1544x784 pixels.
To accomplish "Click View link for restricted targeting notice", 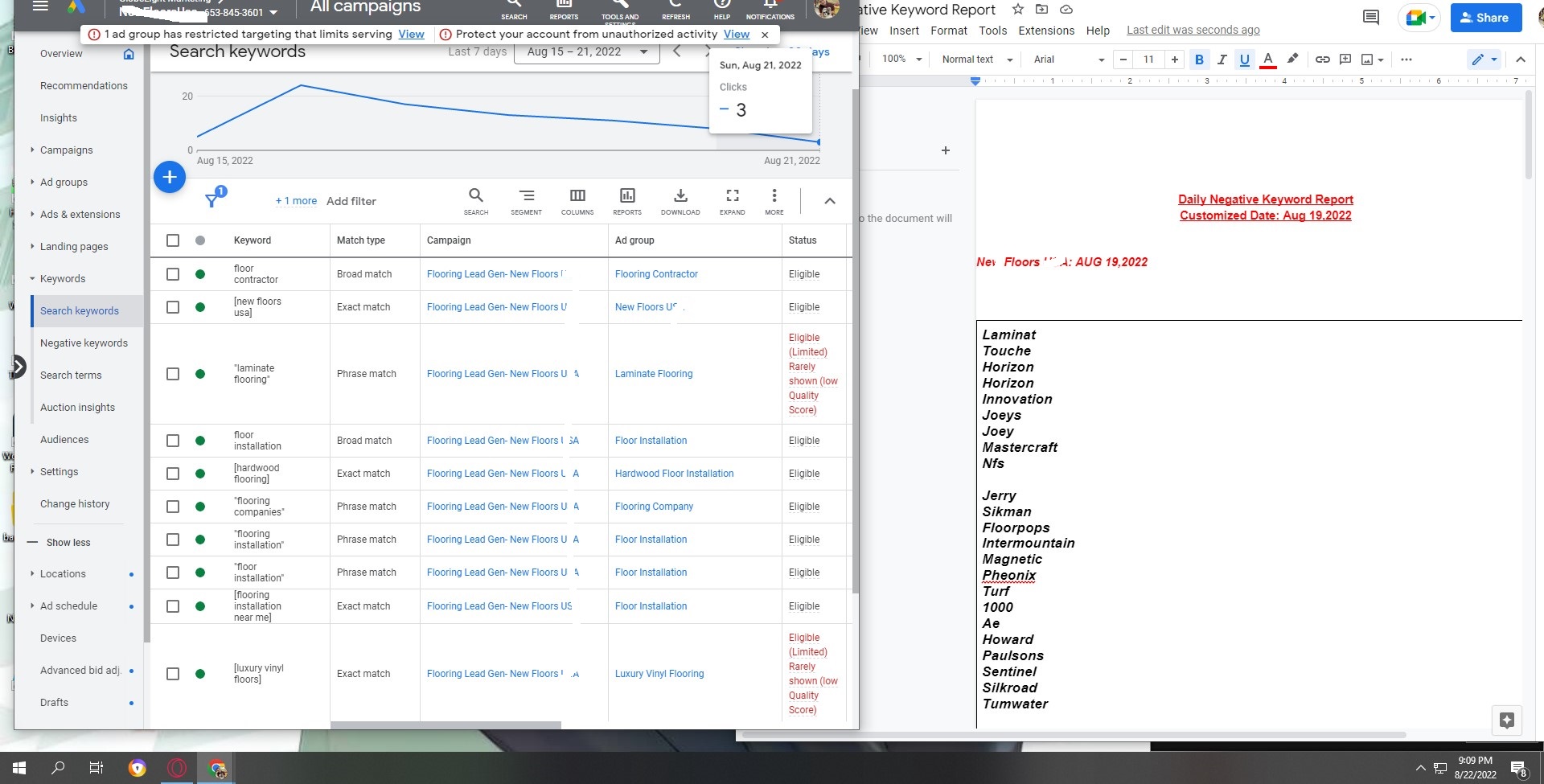I will [411, 34].
